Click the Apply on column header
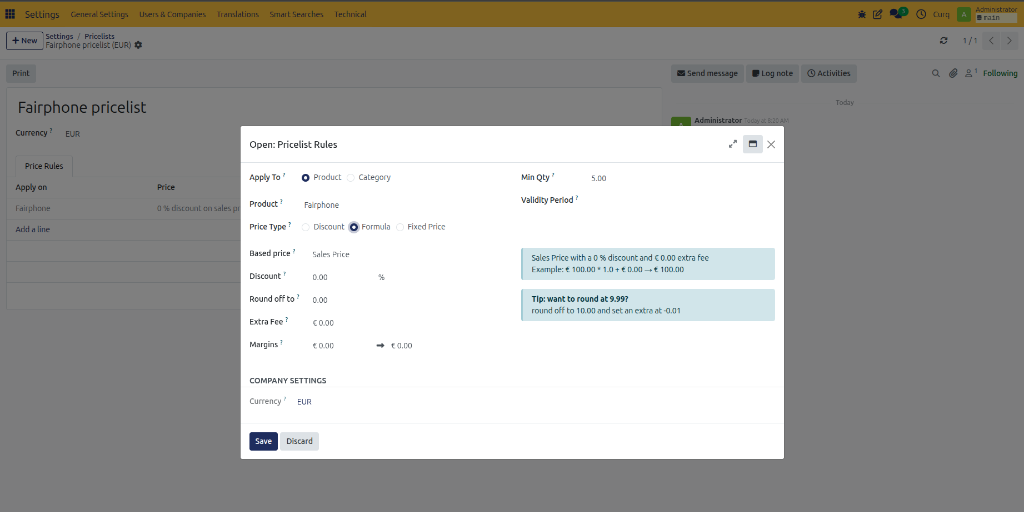1024x512 pixels. (31, 187)
